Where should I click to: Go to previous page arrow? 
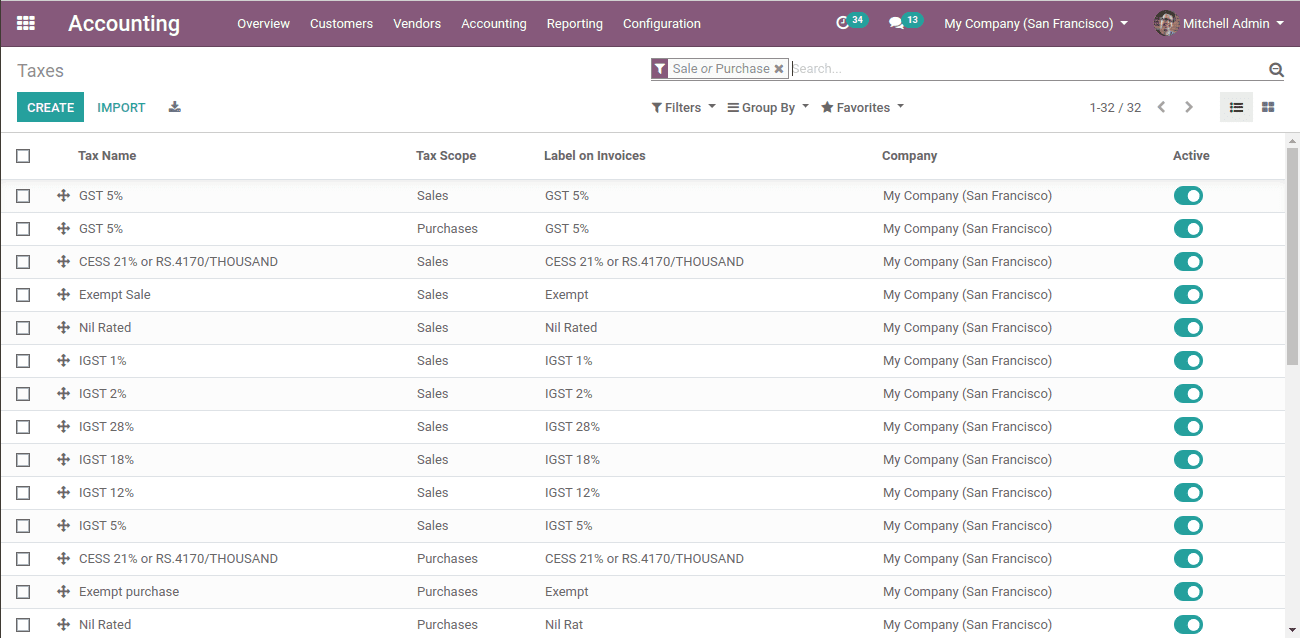point(1161,107)
